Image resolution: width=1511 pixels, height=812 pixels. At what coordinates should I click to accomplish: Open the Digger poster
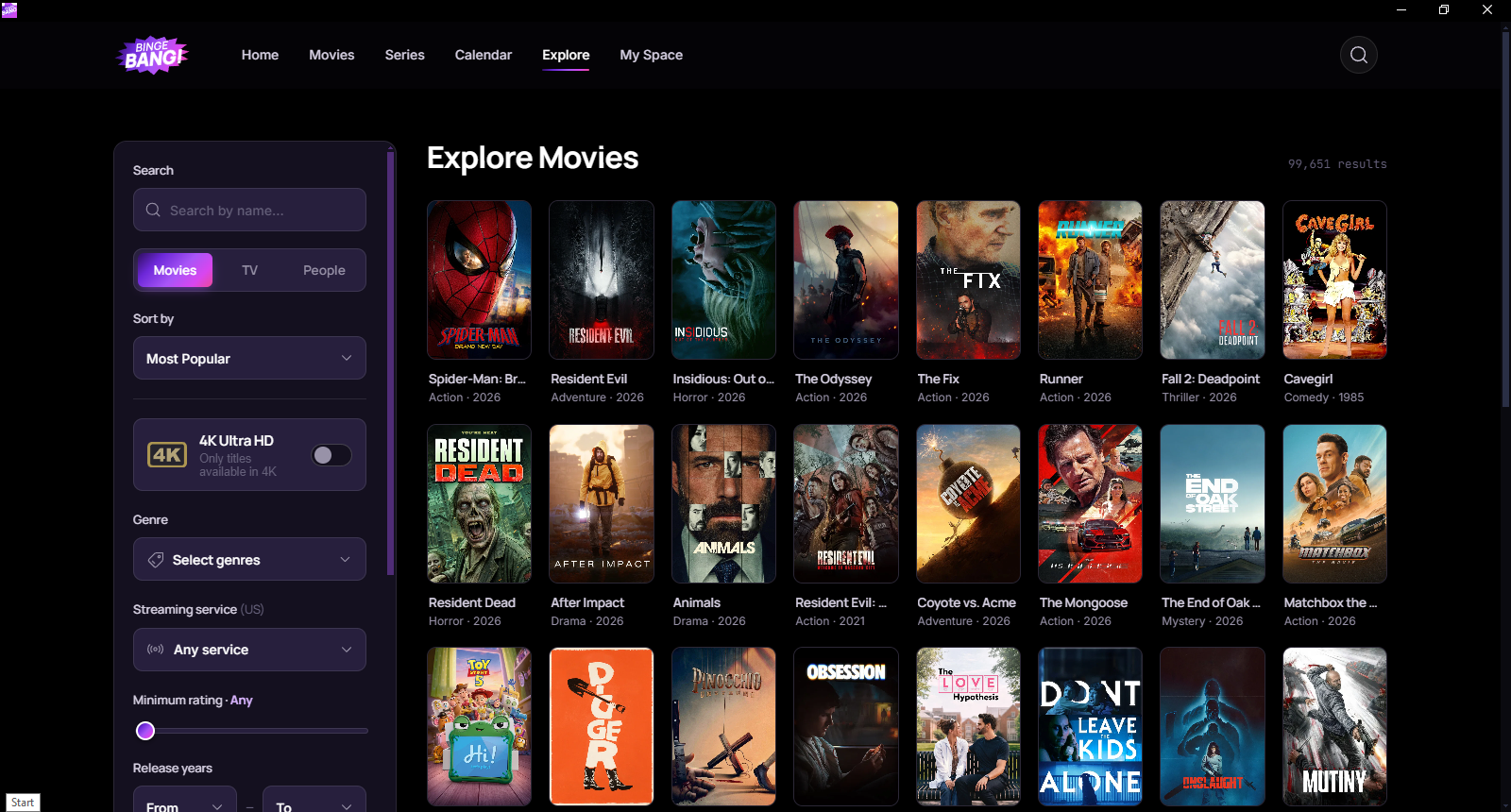[x=602, y=726]
